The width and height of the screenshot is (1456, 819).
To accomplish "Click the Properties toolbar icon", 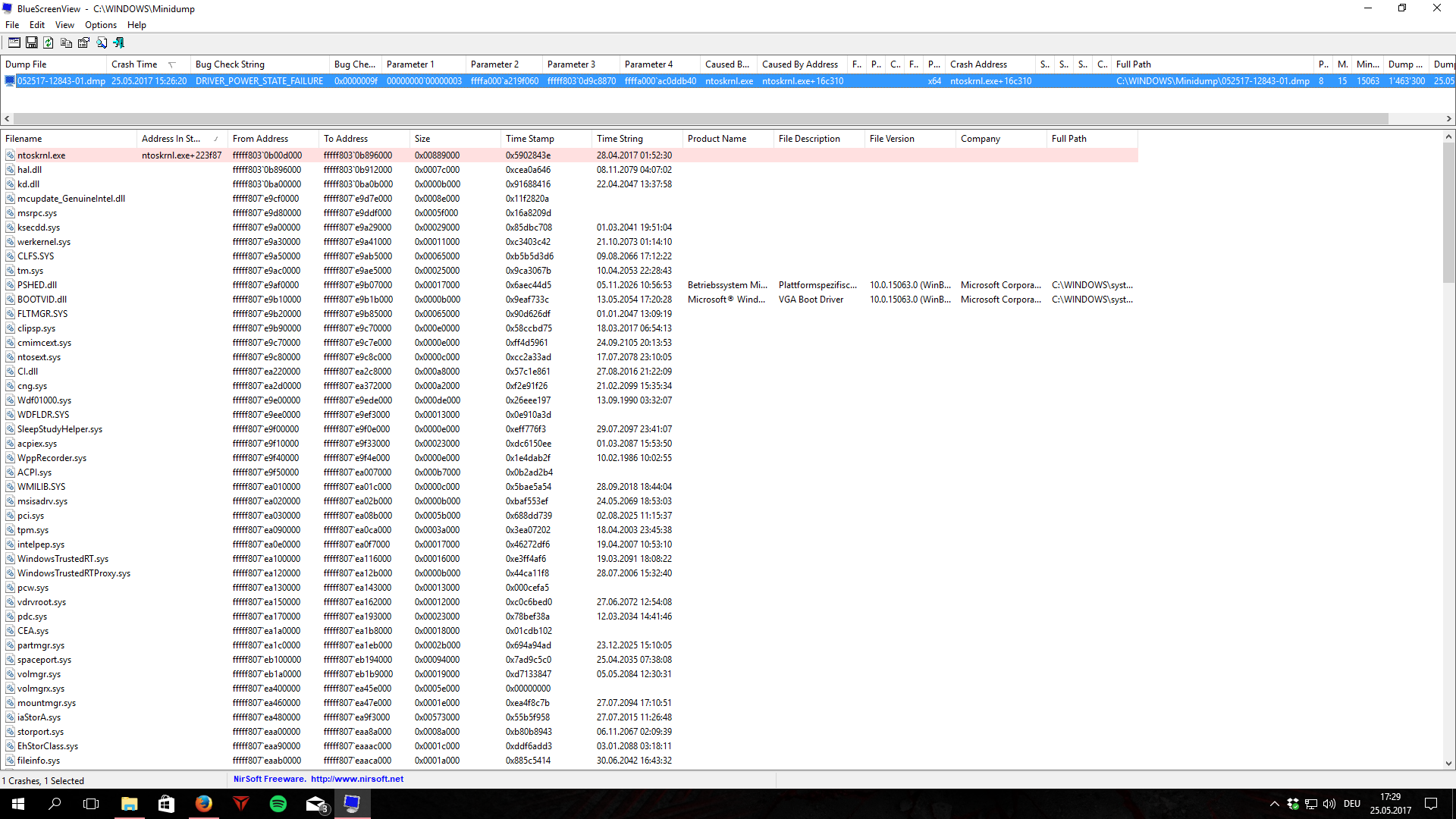I will point(83,42).
